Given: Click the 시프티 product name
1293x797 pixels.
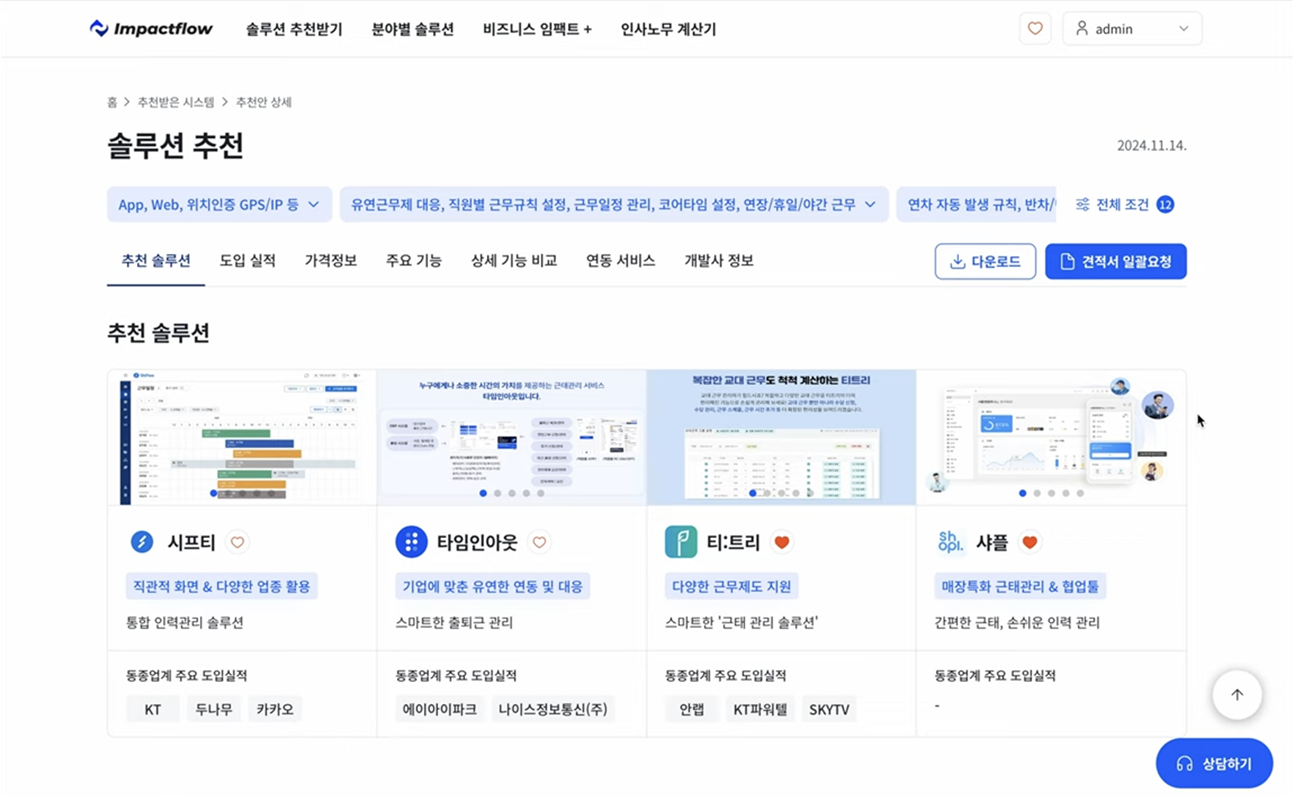Looking at the screenshot, I should [x=191, y=542].
